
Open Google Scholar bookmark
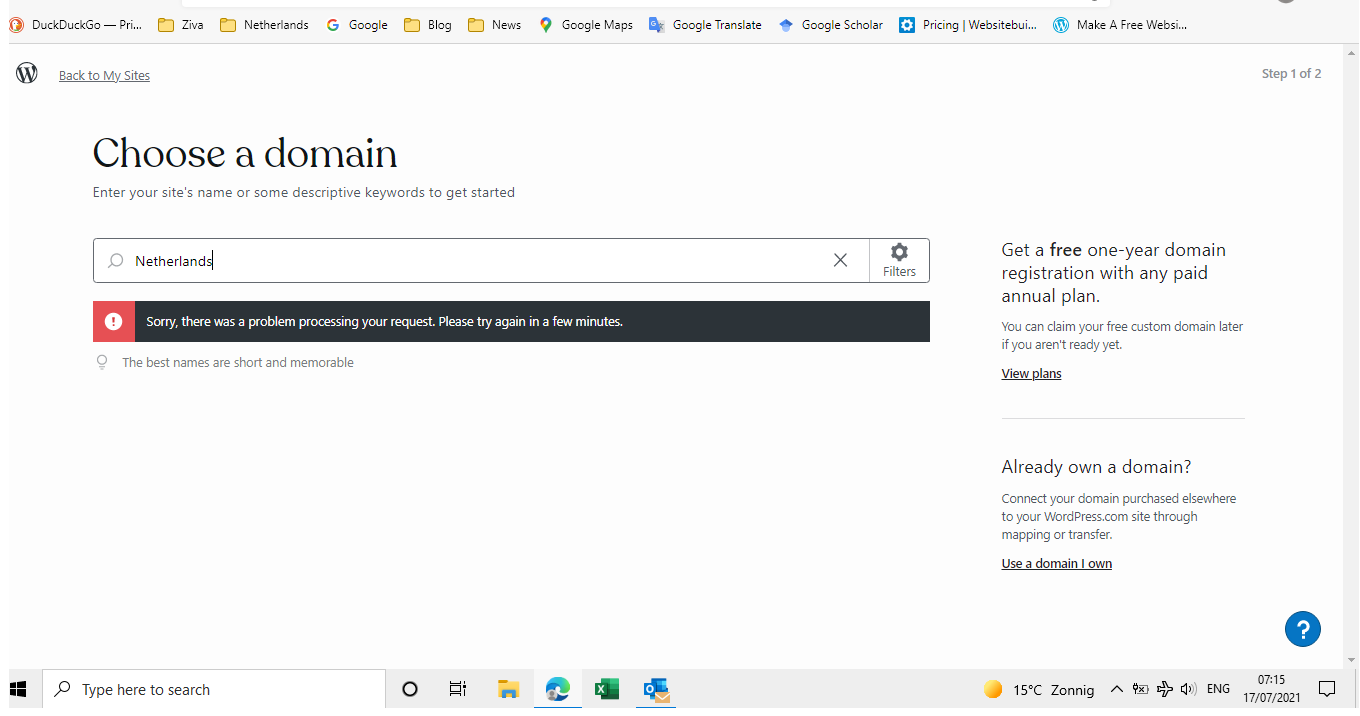830,25
